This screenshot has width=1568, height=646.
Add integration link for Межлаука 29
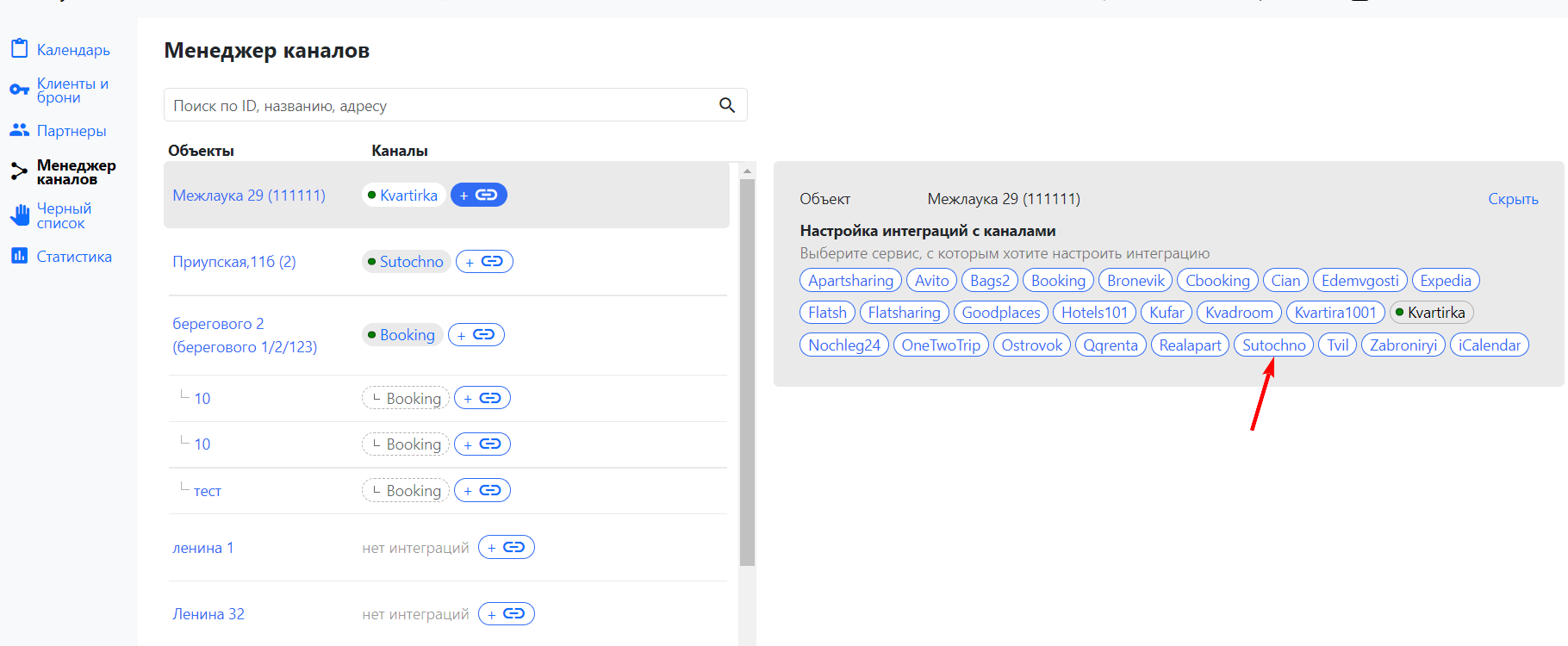click(479, 195)
